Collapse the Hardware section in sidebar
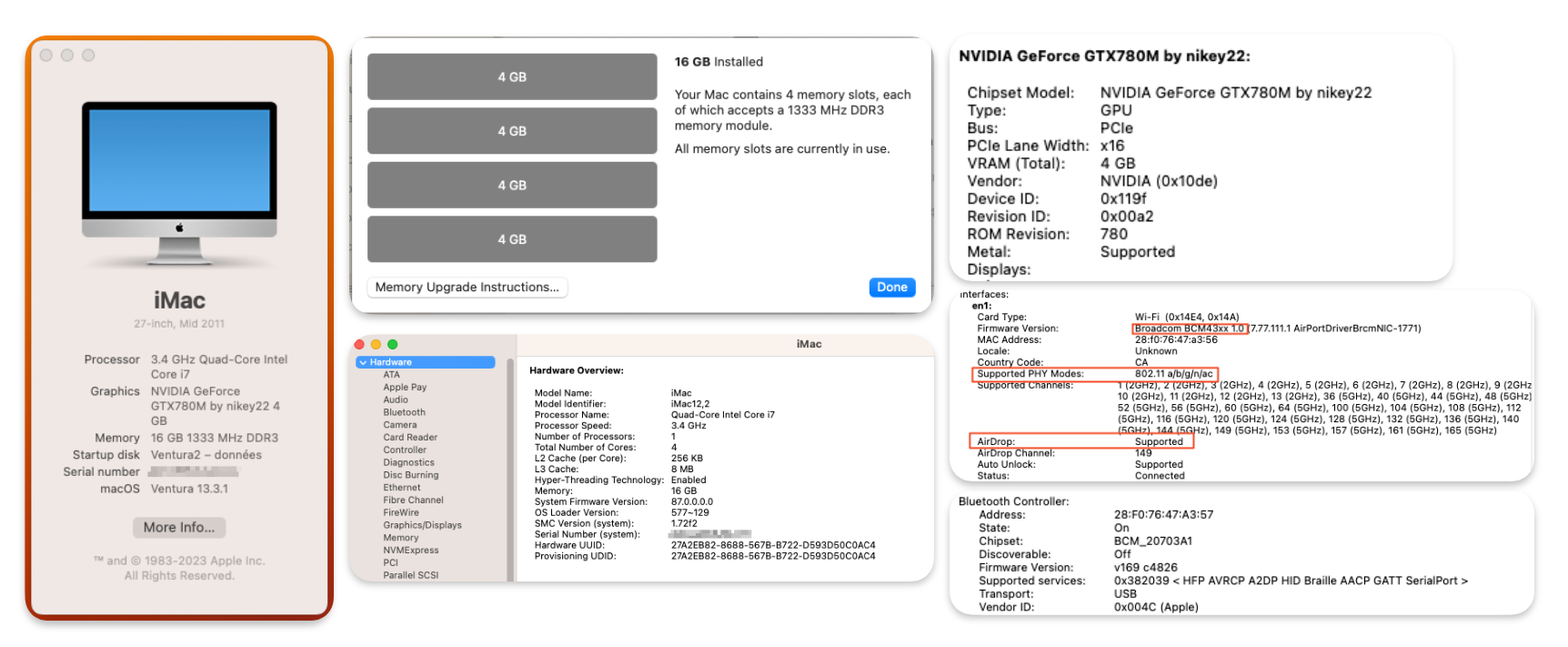The height and width of the screenshot is (647, 1568). [363, 362]
